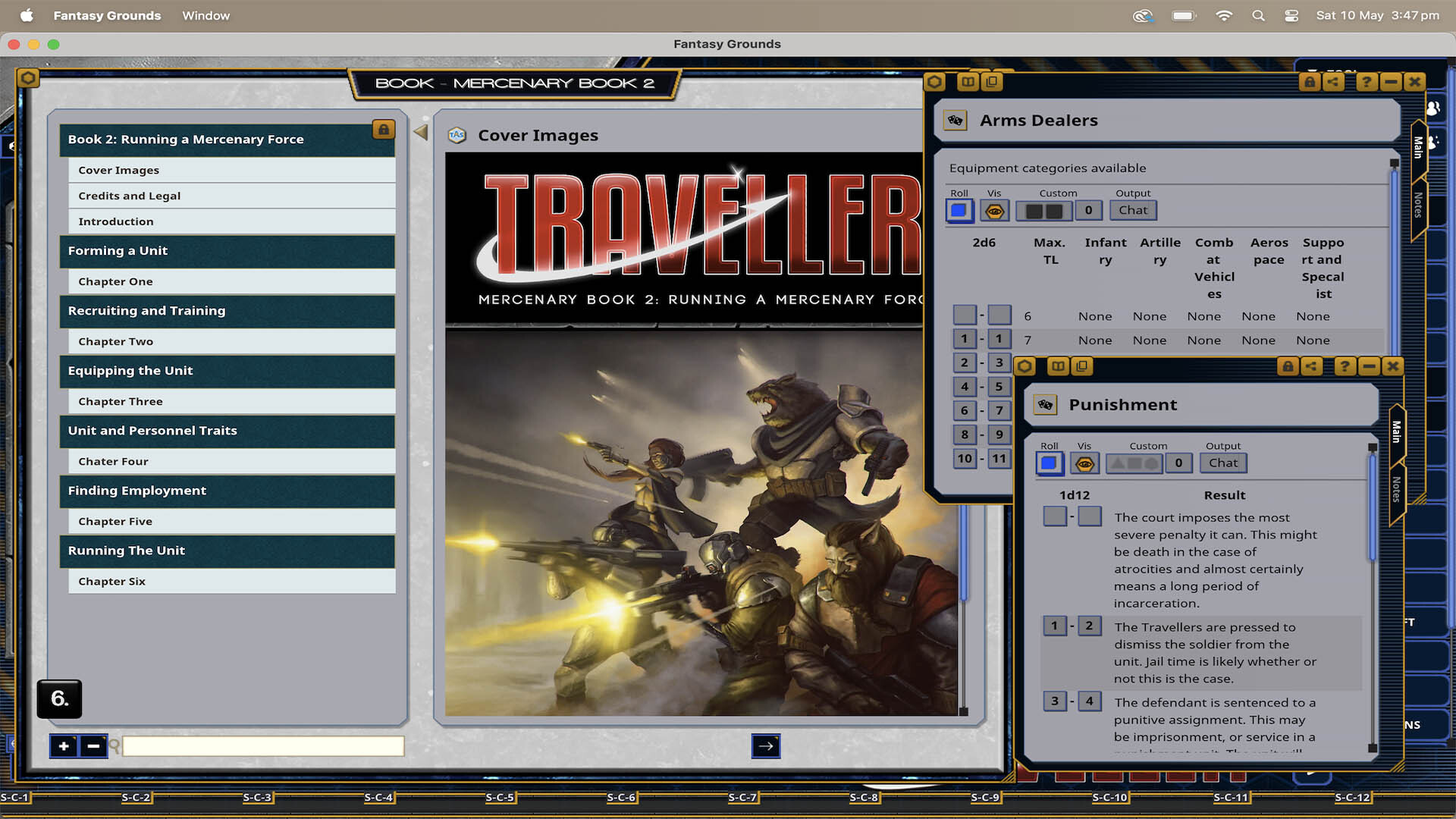Click the S-C-7 hotkey slot at screen bottom

click(x=742, y=798)
